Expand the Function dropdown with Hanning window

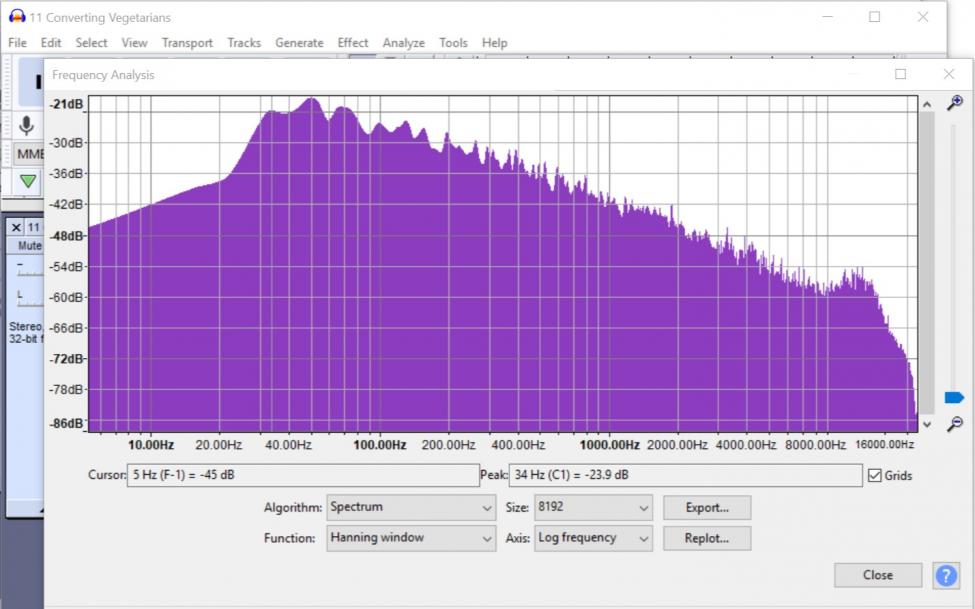(411, 538)
